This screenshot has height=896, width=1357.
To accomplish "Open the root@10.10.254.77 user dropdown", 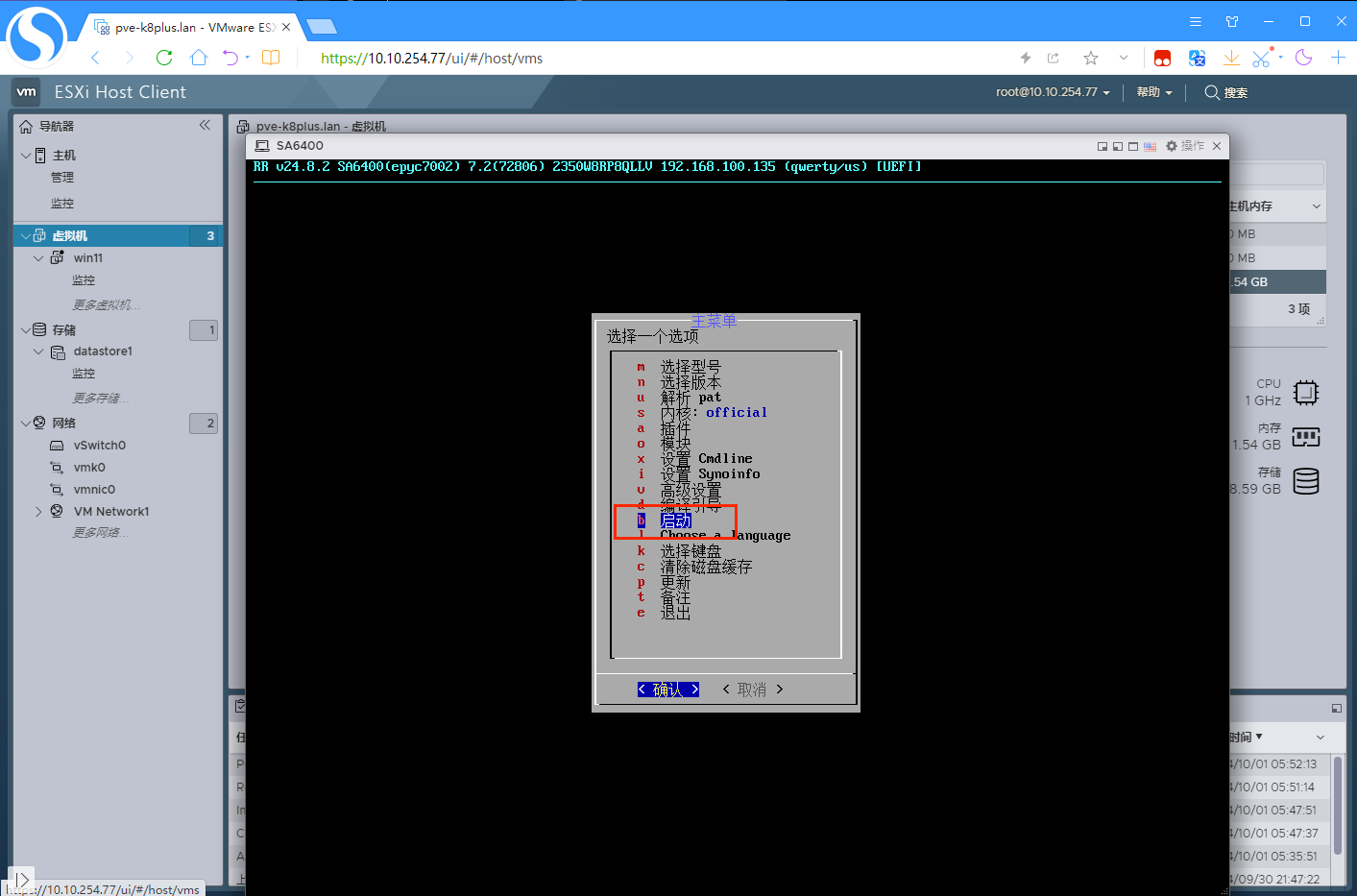I will click(x=1053, y=92).
